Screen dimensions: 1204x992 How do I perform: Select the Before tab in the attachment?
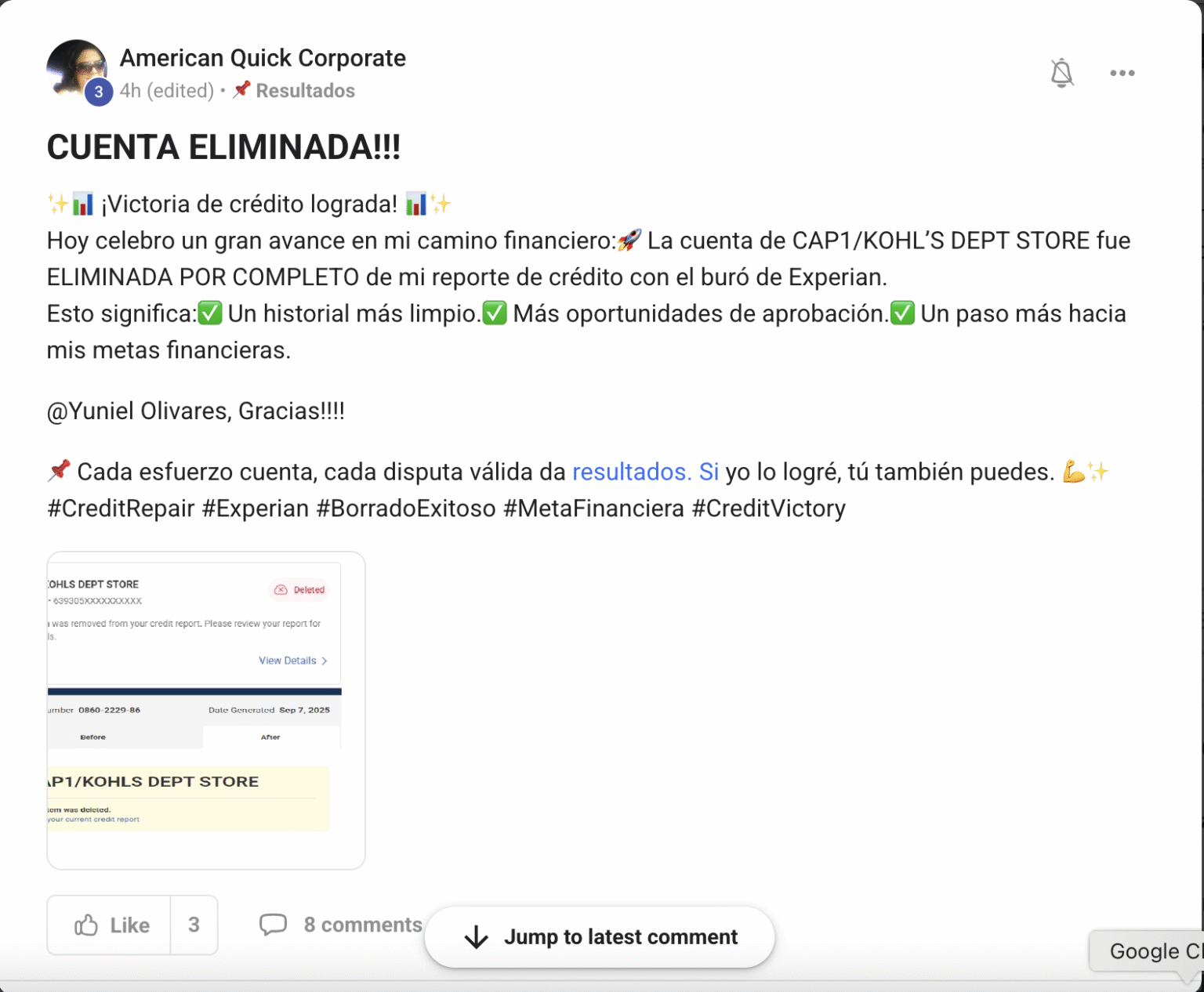pos(92,737)
